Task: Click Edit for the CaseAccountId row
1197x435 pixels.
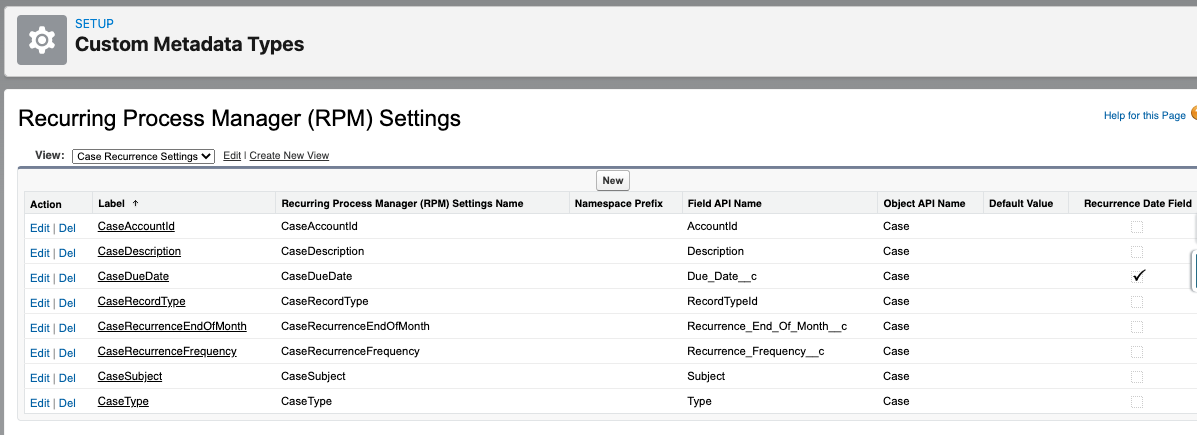Action: (x=39, y=228)
